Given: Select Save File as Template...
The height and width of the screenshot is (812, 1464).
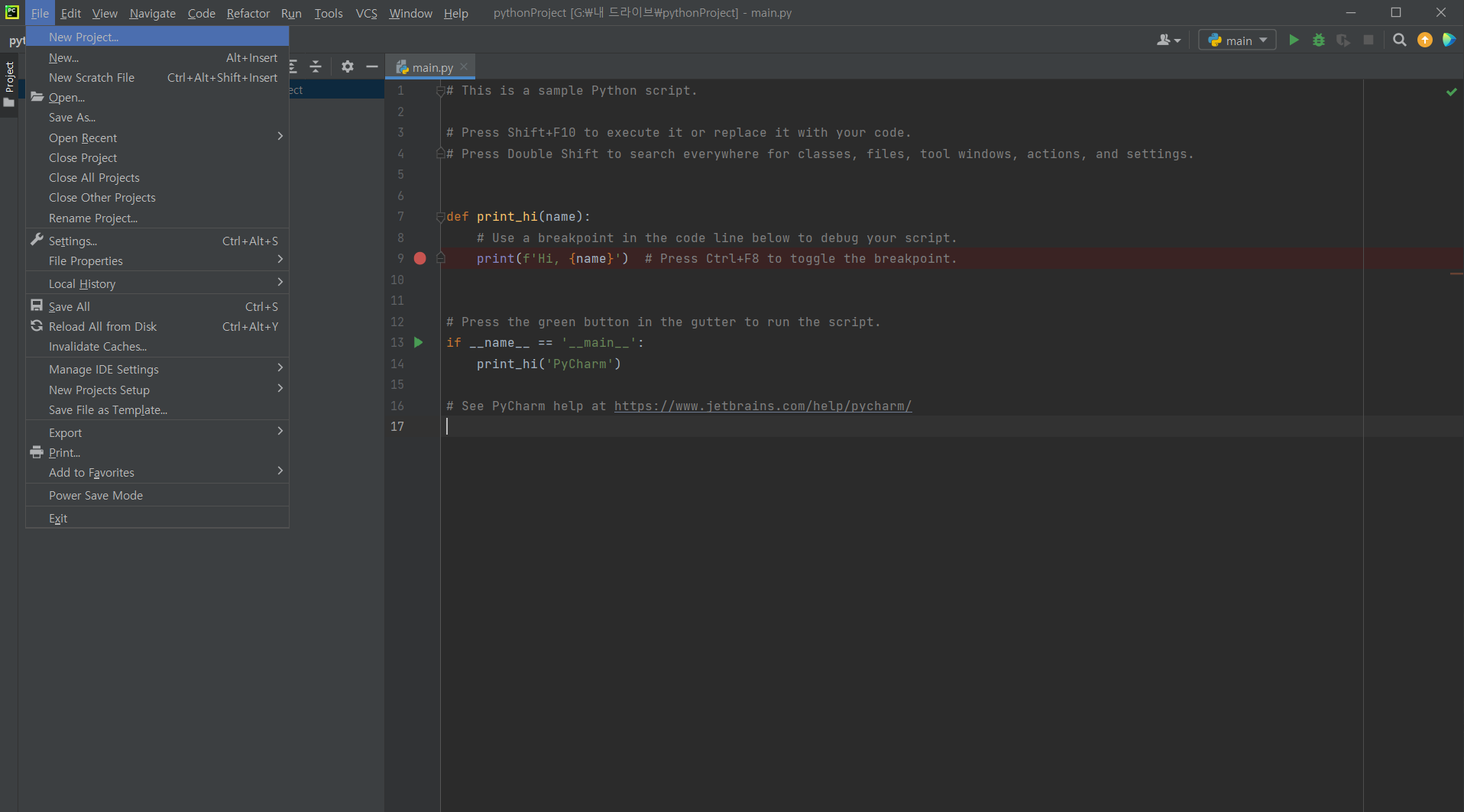Looking at the screenshot, I should (157, 409).
